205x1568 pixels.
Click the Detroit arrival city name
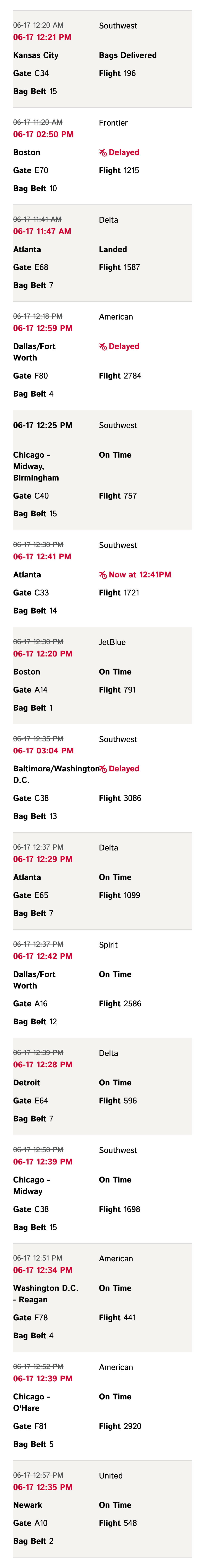coord(27,1083)
